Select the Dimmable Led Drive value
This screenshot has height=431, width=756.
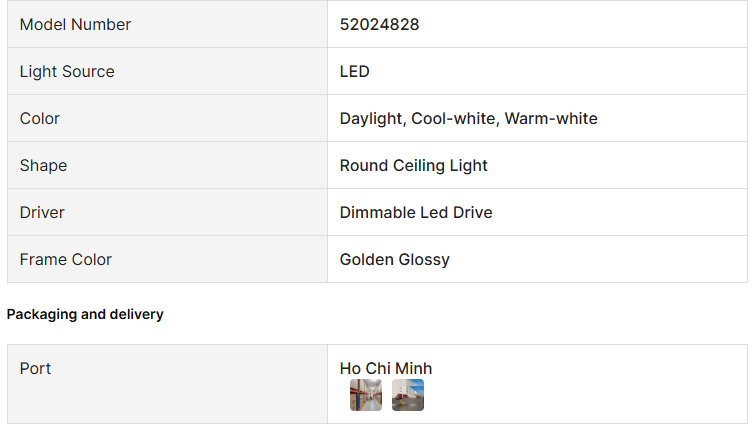[x=416, y=212]
